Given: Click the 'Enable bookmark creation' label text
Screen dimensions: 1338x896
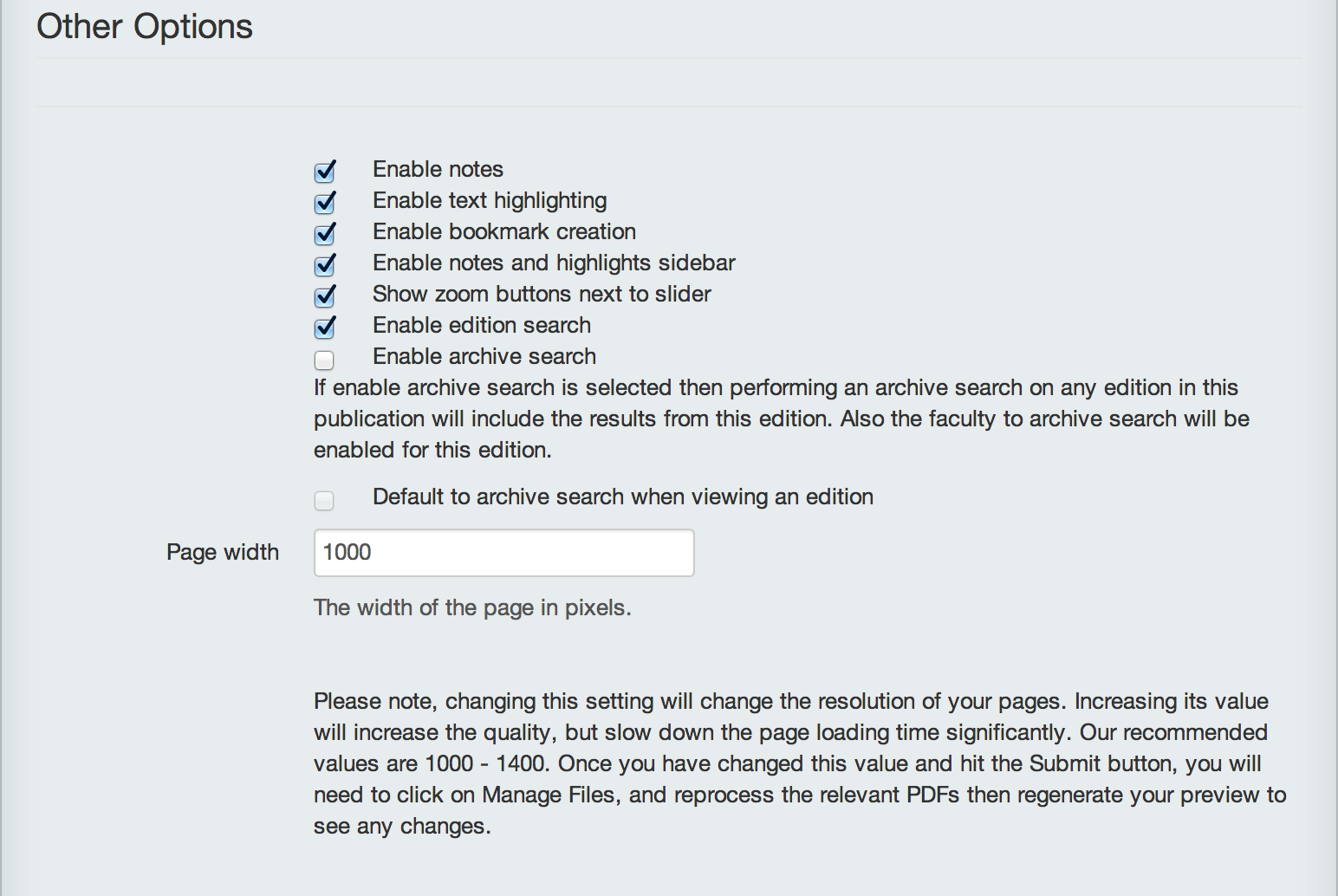Looking at the screenshot, I should [504, 231].
